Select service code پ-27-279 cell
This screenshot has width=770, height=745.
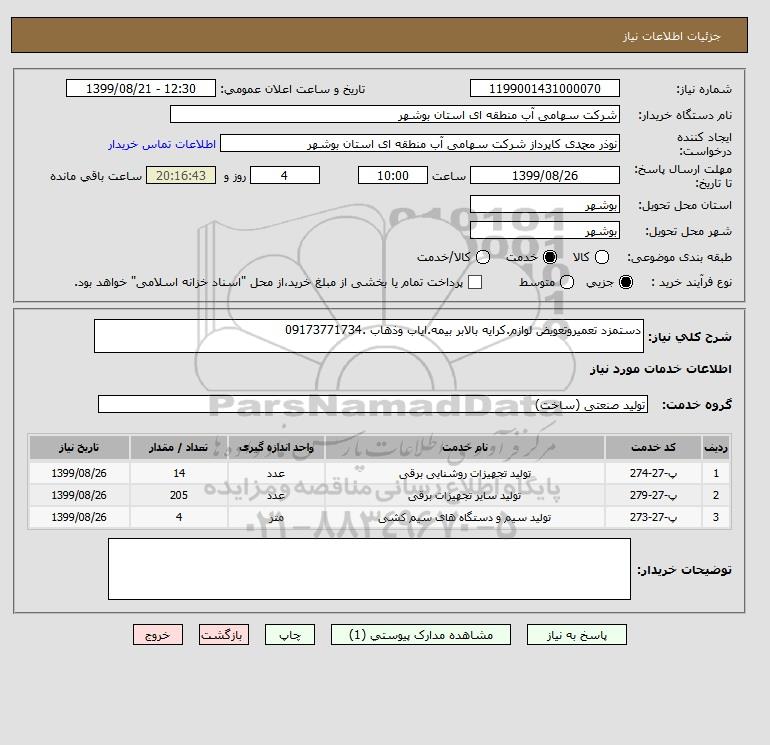[x=654, y=495]
